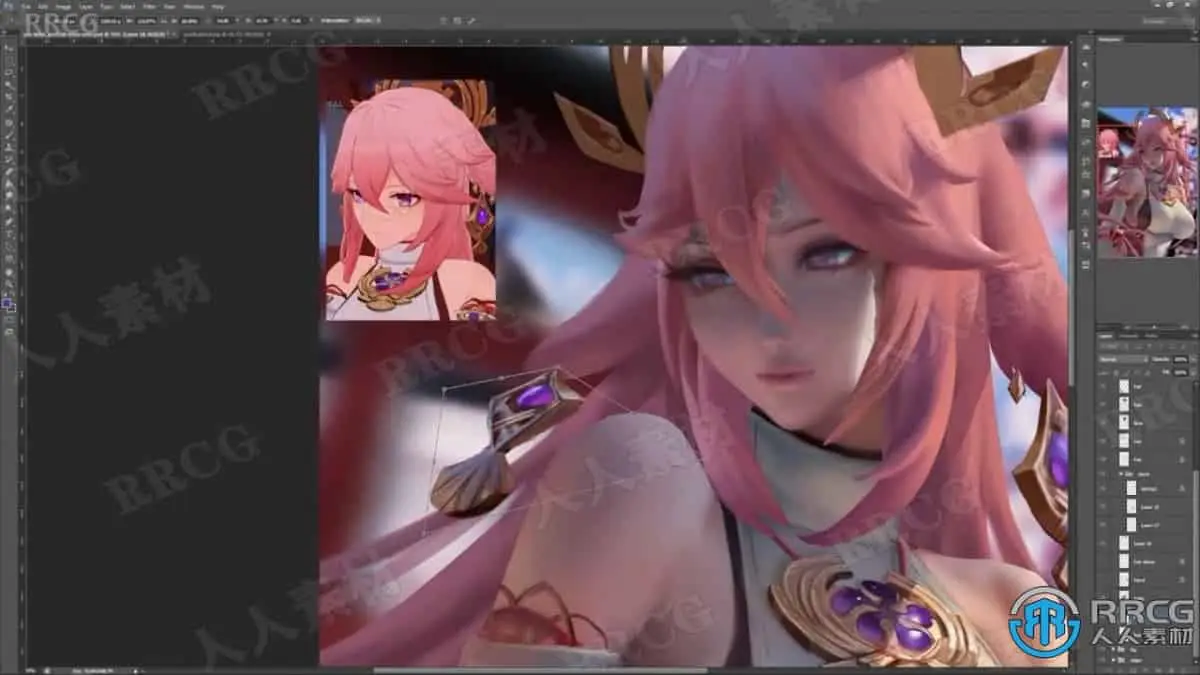Open the layer blend mode dropdown
This screenshot has height=675, width=1200.
pos(1123,359)
